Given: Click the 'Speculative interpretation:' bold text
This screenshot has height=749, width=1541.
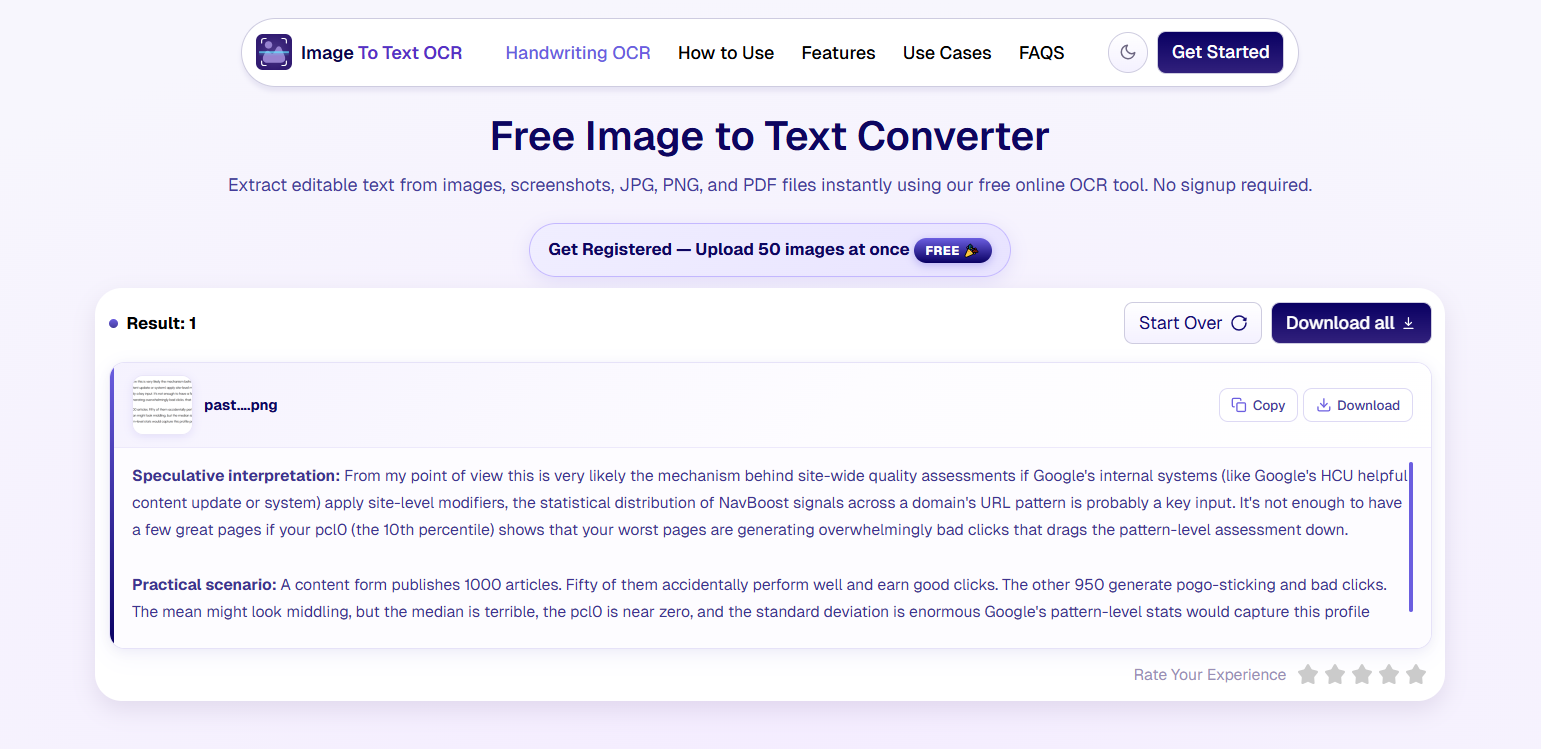Looking at the screenshot, I should 236,475.
